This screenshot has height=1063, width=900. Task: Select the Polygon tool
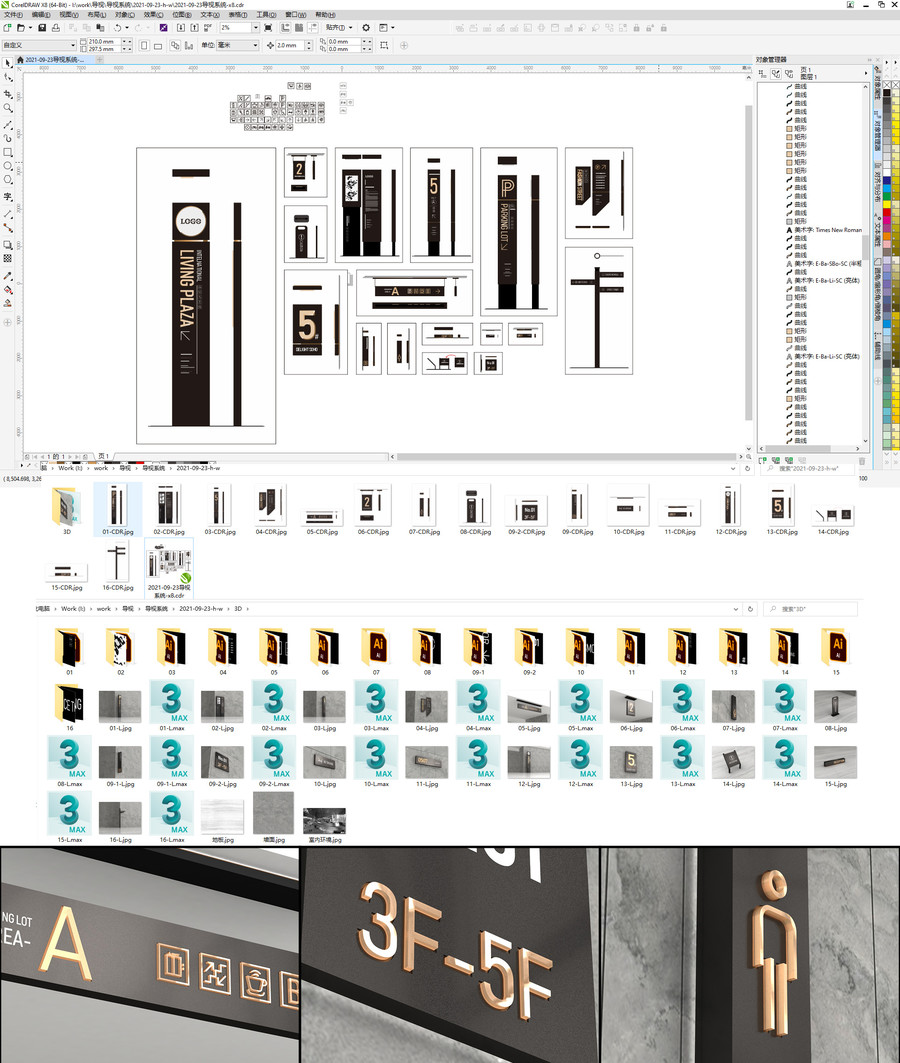coord(7,180)
